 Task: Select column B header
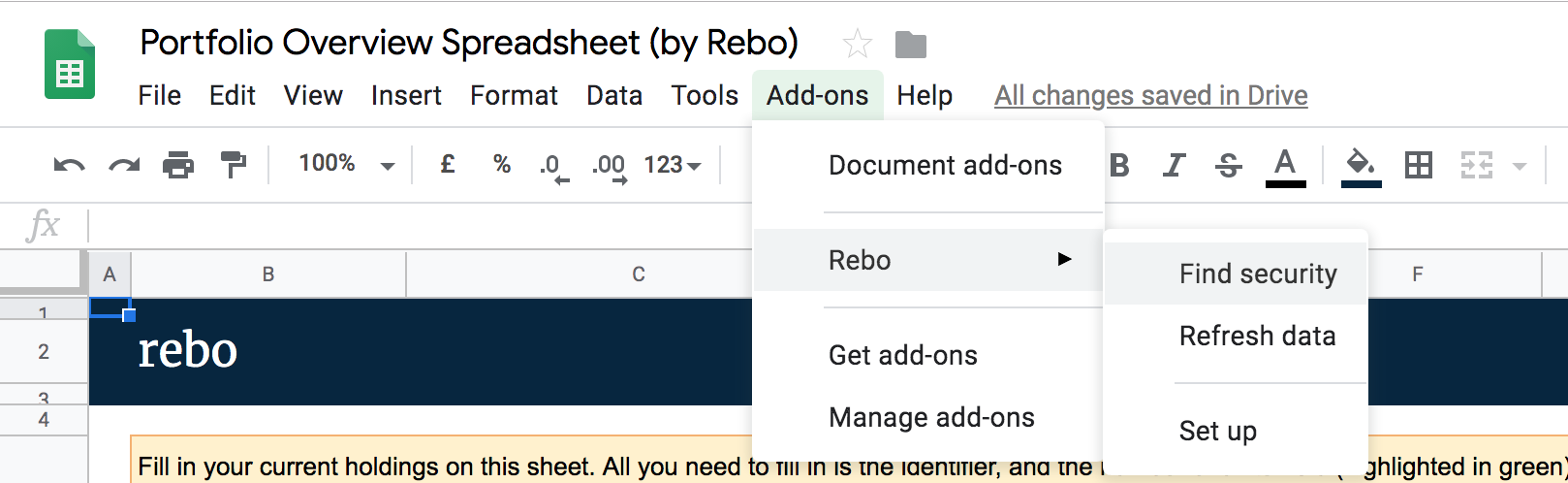(x=268, y=274)
